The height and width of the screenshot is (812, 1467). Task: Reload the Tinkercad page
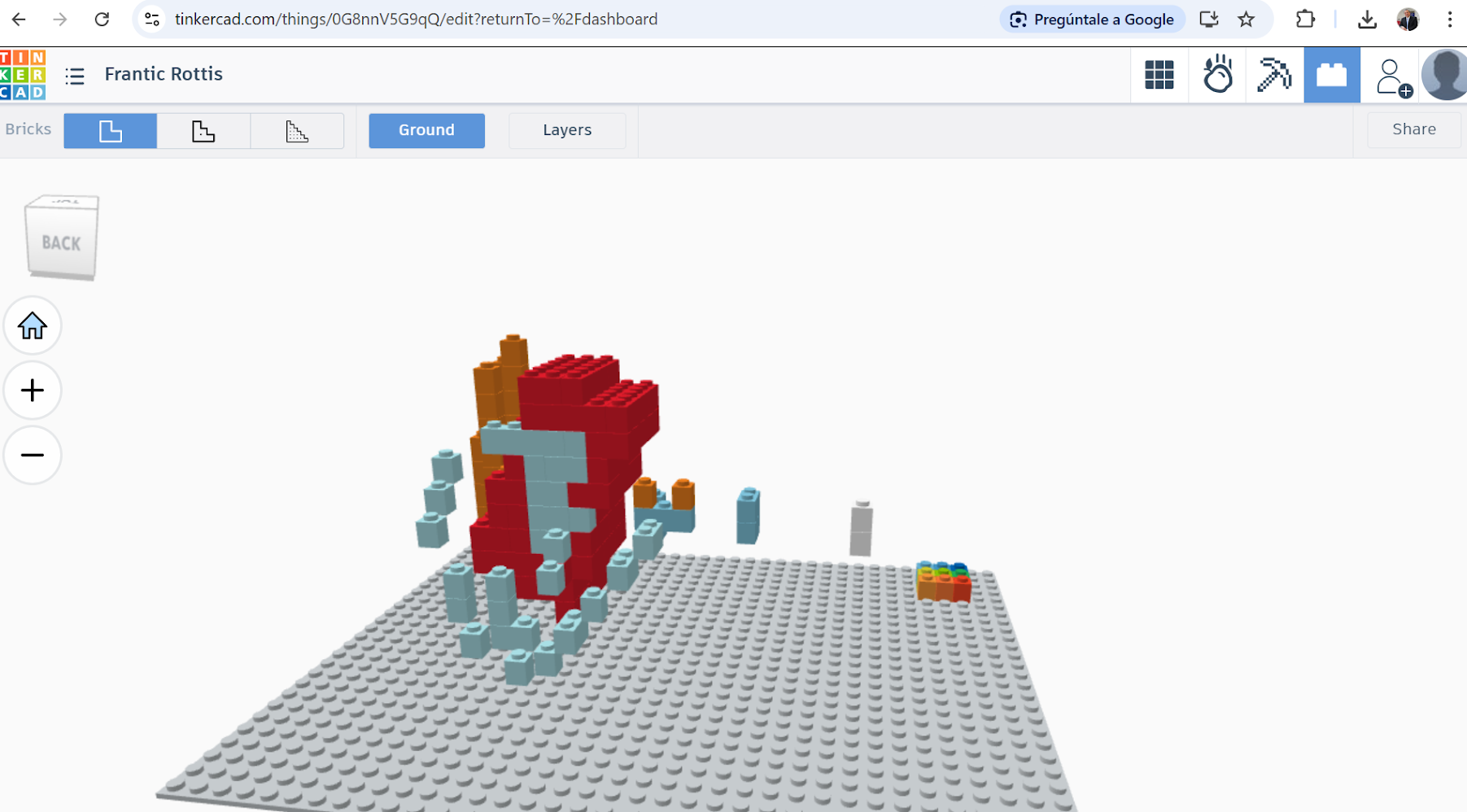(x=102, y=19)
